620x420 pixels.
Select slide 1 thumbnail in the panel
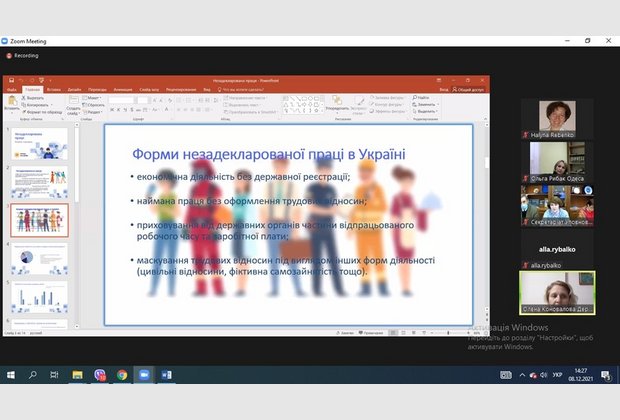pyautogui.click(x=40, y=143)
